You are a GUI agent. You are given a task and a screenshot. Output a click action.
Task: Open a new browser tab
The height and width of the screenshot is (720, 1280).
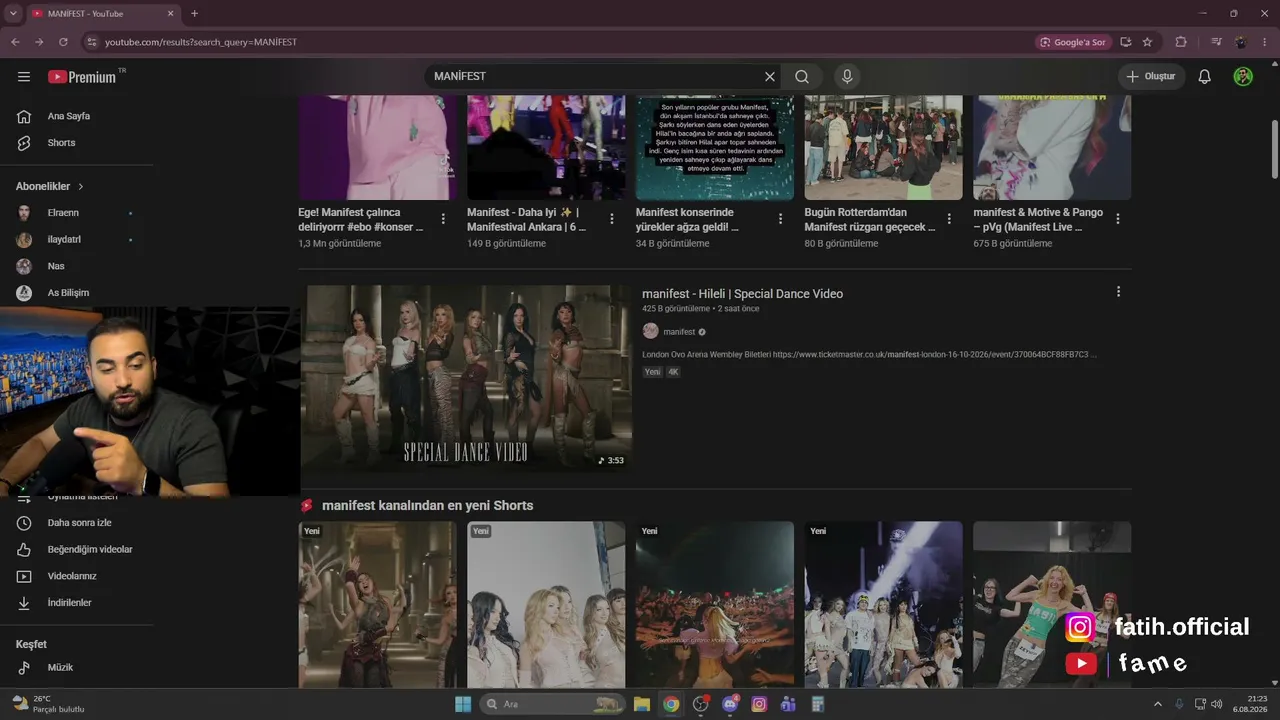[194, 14]
